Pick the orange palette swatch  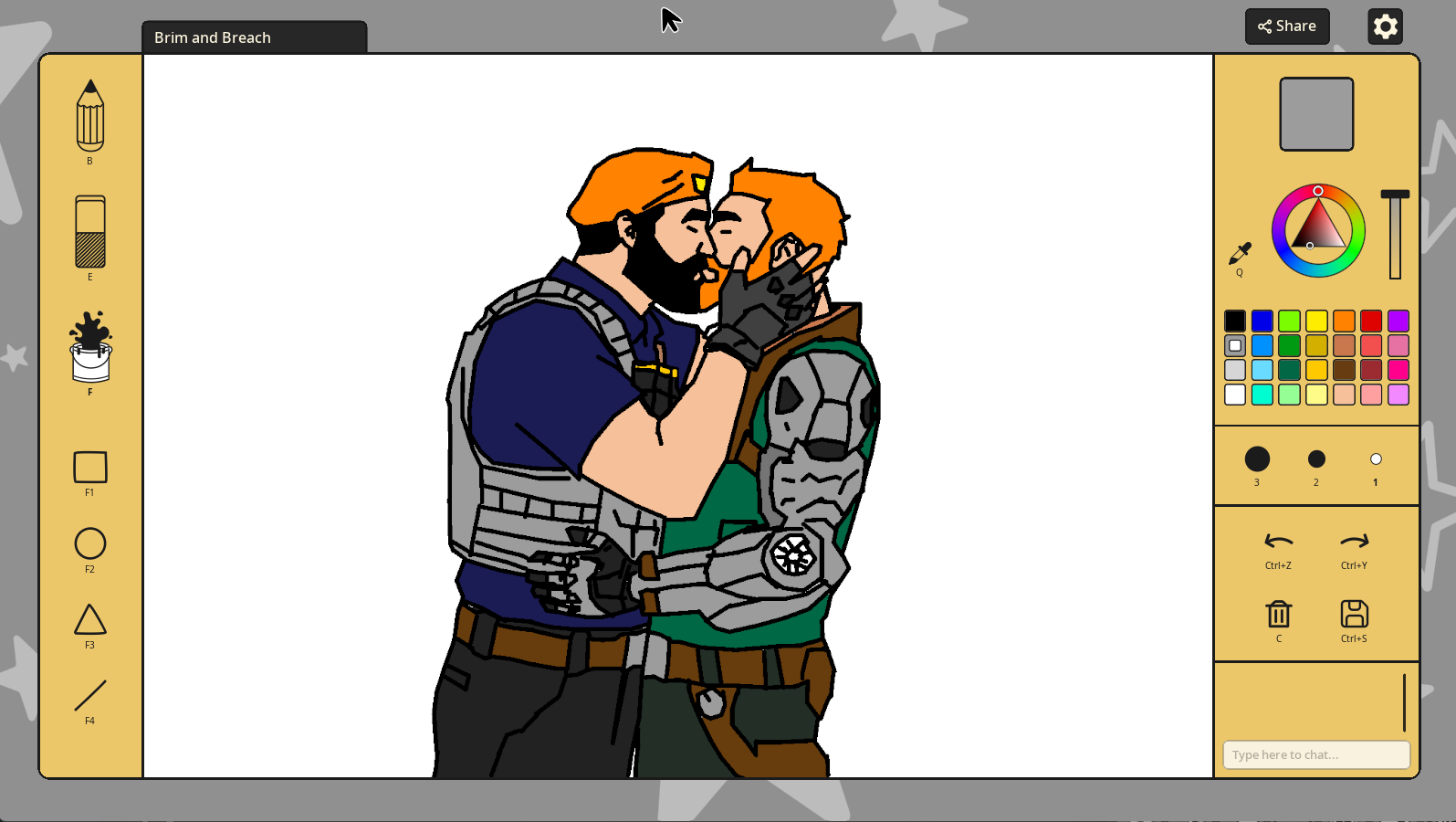1344,321
